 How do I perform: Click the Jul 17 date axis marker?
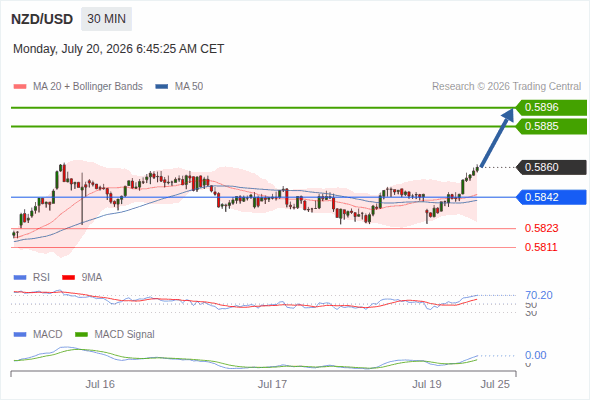click(272, 384)
